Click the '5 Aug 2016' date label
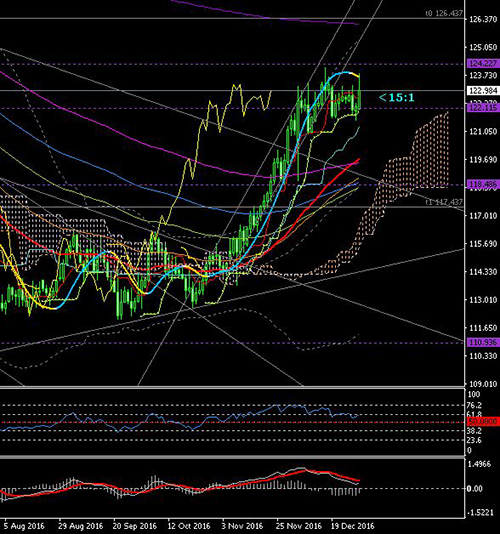This screenshot has height=534, width=500. tap(24, 526)
